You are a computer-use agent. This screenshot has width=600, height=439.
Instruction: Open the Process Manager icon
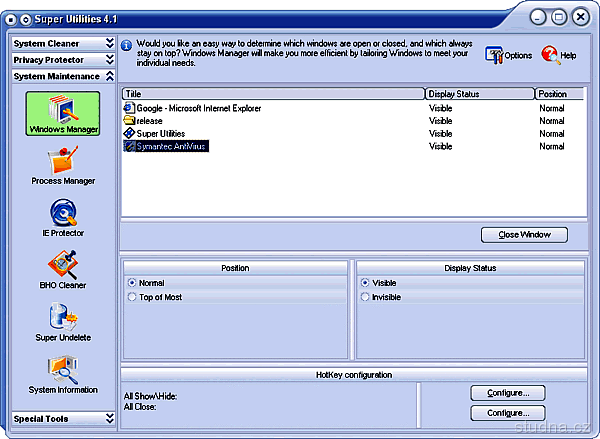pyautogui.click(x=62, y=165)
